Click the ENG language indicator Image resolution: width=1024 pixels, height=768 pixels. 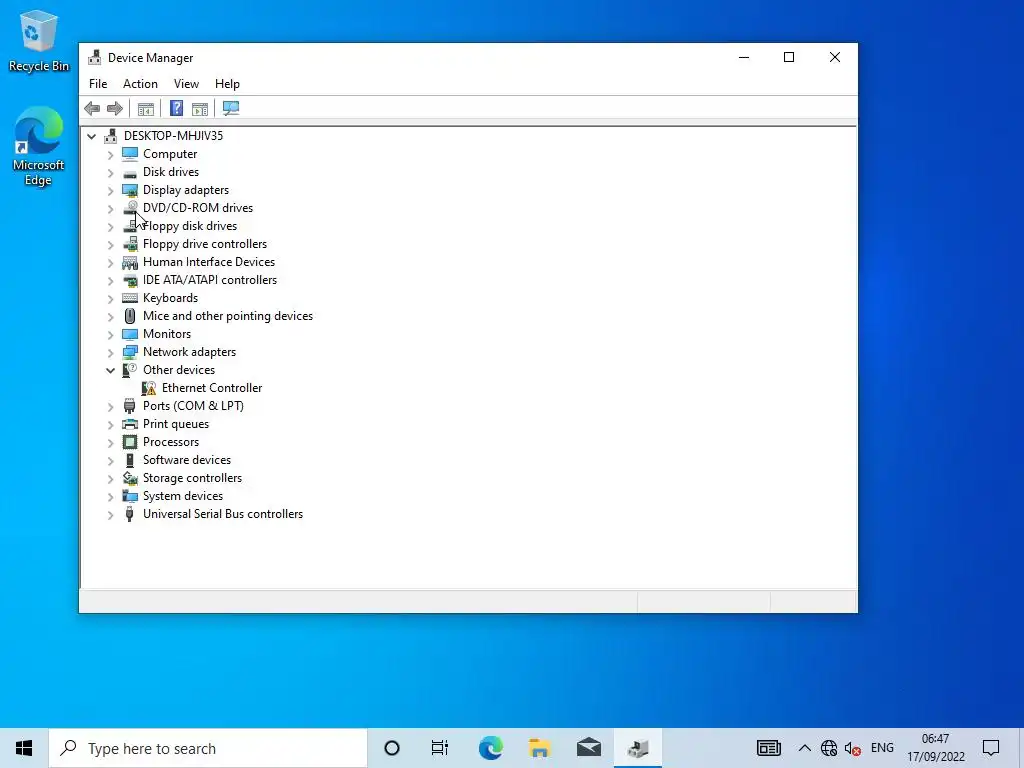click(882, 748)
